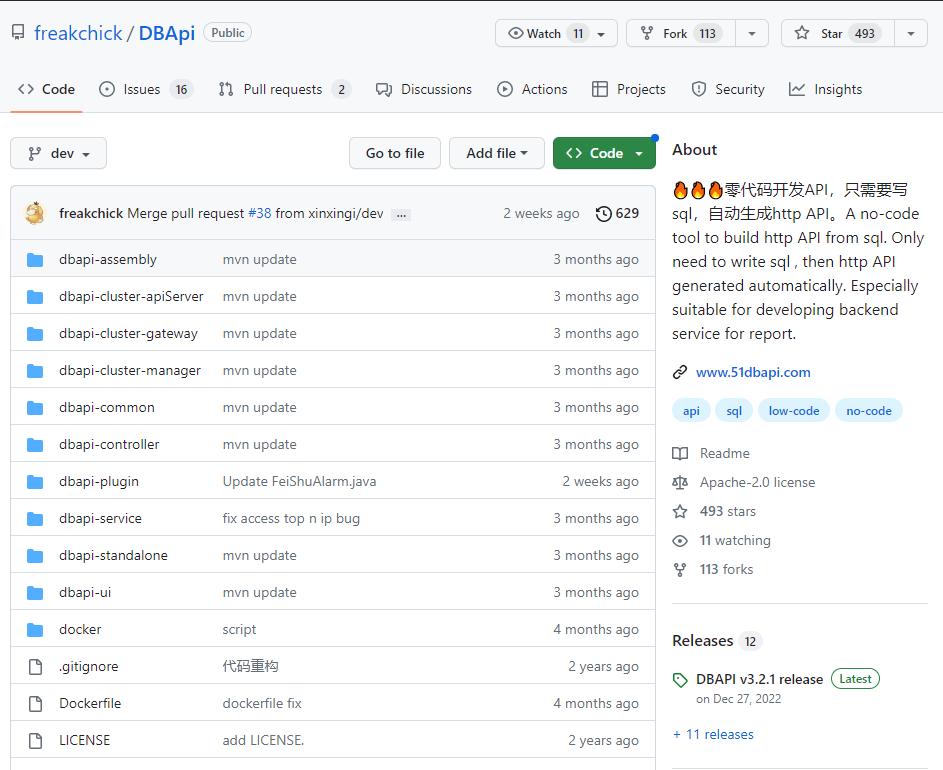
Task: Open the + 11 releases link
Action: [714, 734]
